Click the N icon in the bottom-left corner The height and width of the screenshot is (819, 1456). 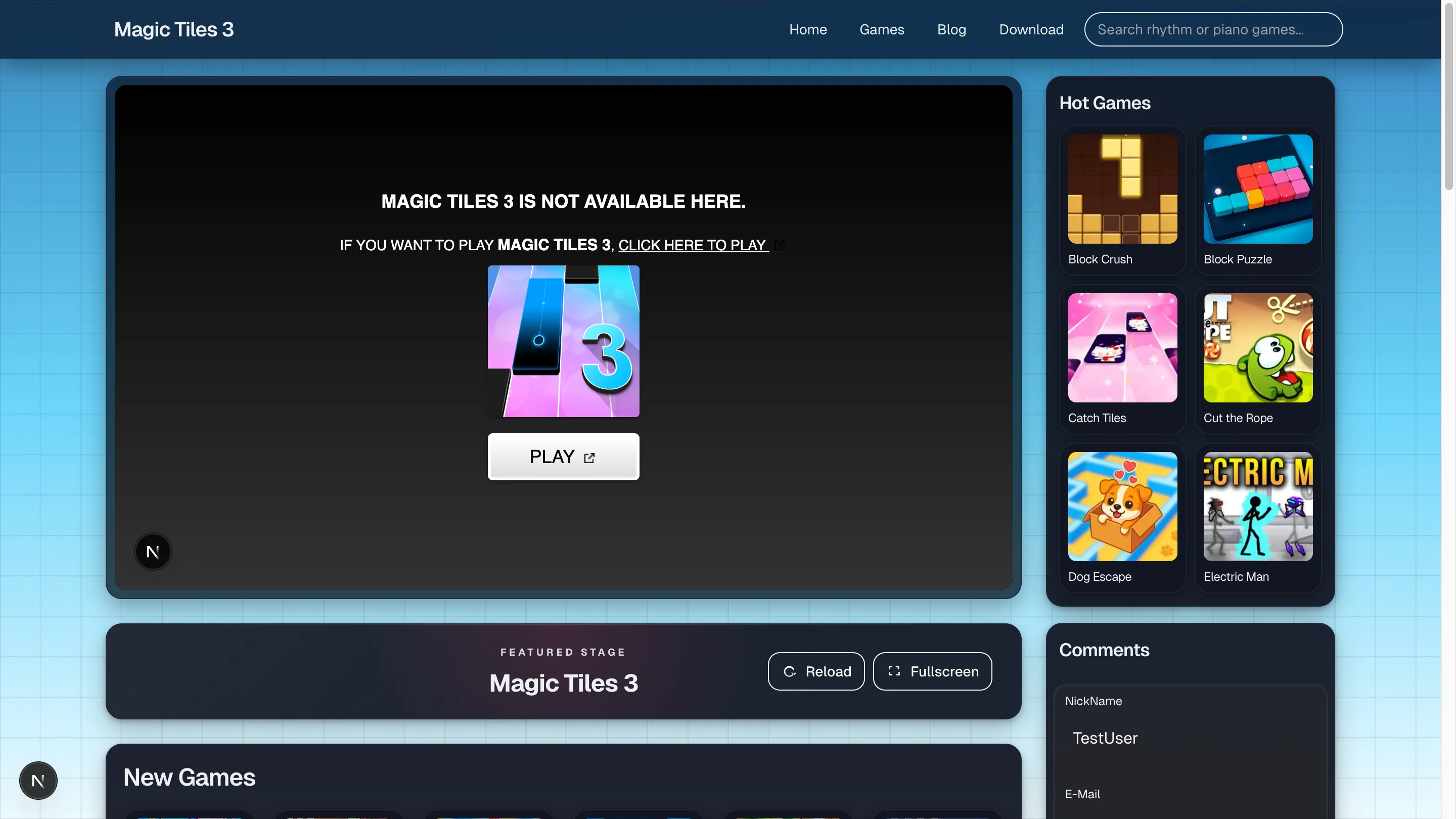[x=38, y=780]
